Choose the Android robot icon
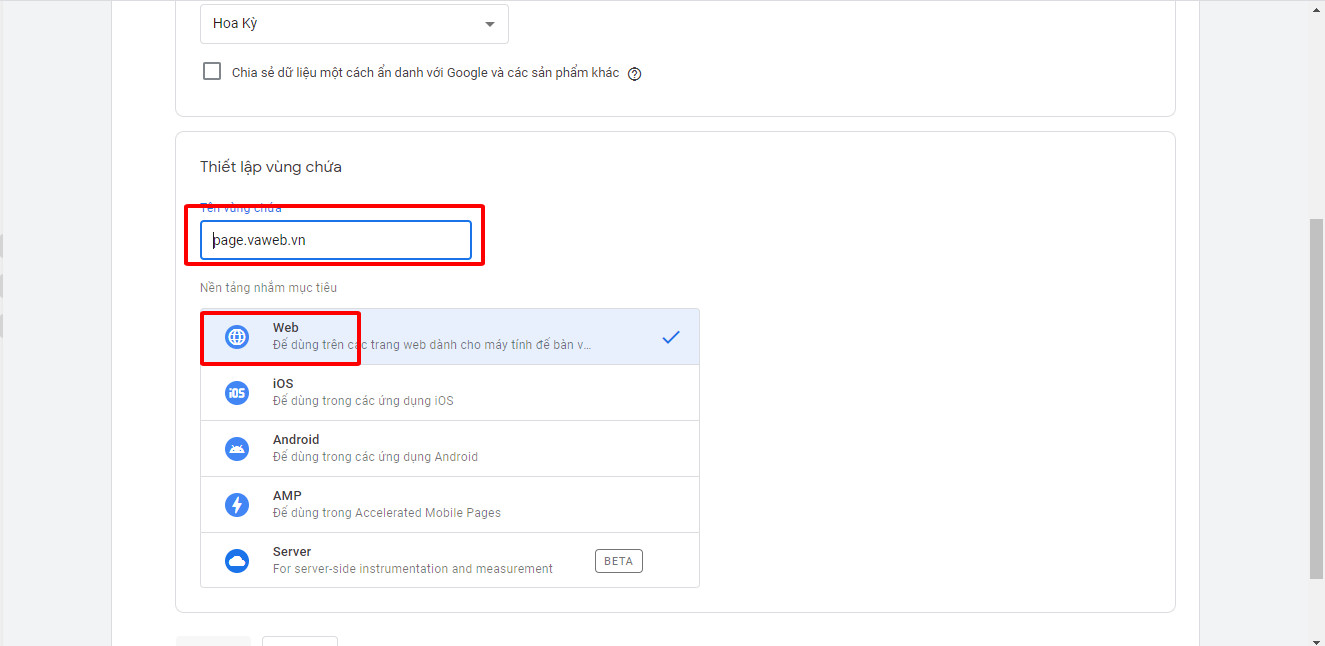 tap(237, 449)
